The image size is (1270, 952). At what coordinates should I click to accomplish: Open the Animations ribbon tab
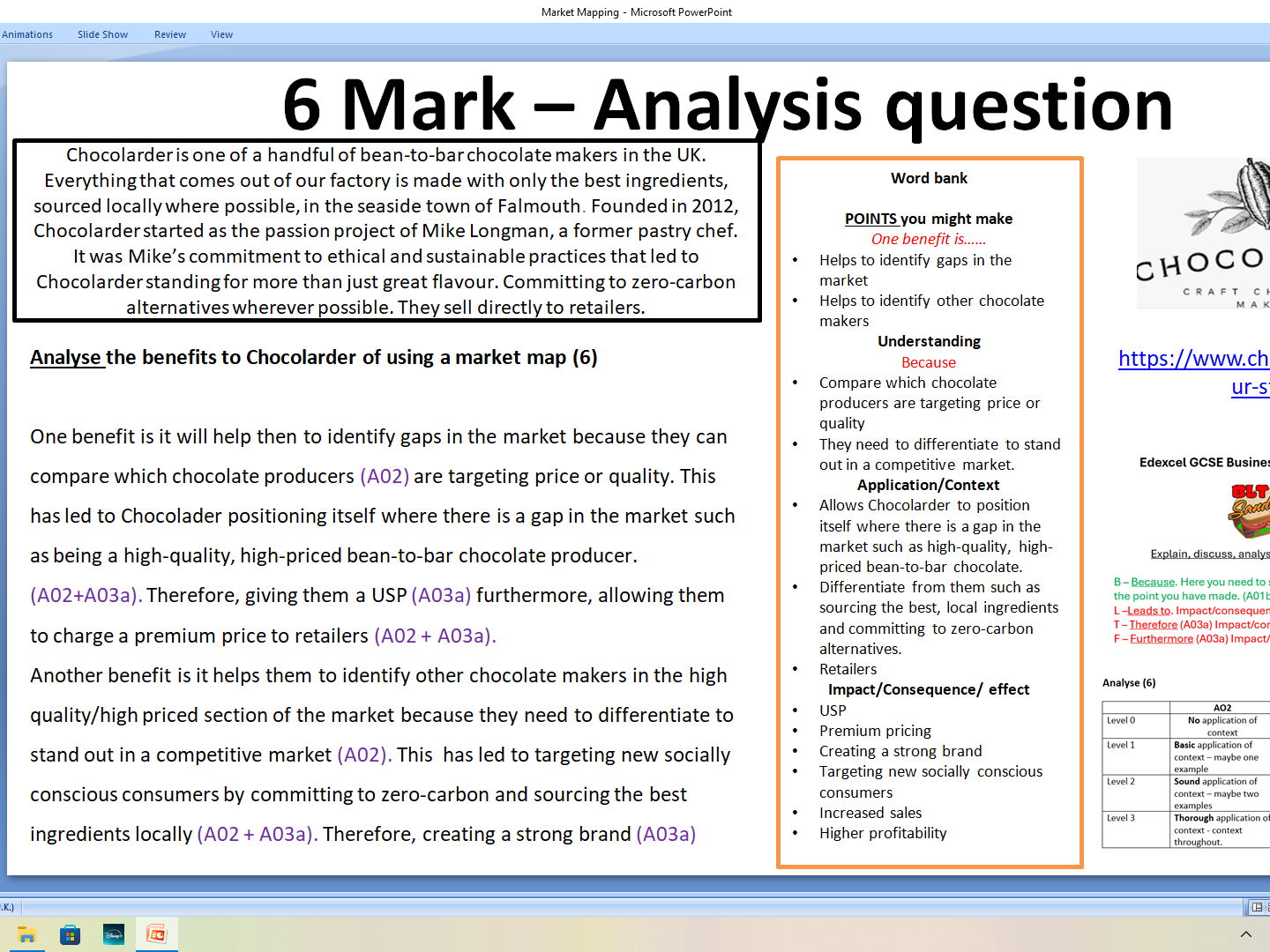click(x=27, y=33)
